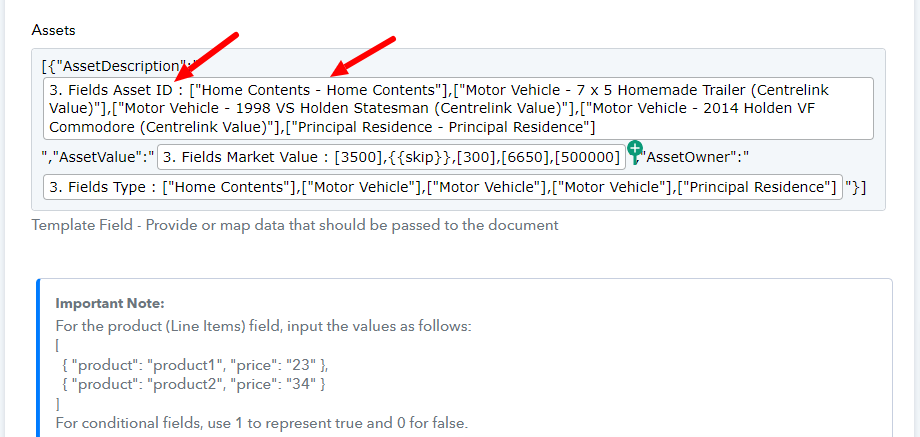This screenshot has height=437, width=920.
Task: Click the {{skip}} token in Market Value
Action: tap(421, 157)
